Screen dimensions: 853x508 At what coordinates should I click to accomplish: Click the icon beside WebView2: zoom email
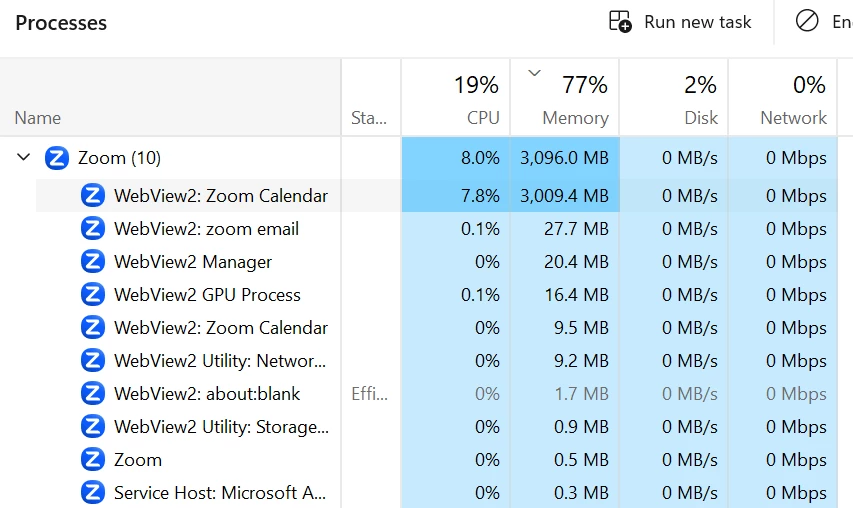coord(92,228)
